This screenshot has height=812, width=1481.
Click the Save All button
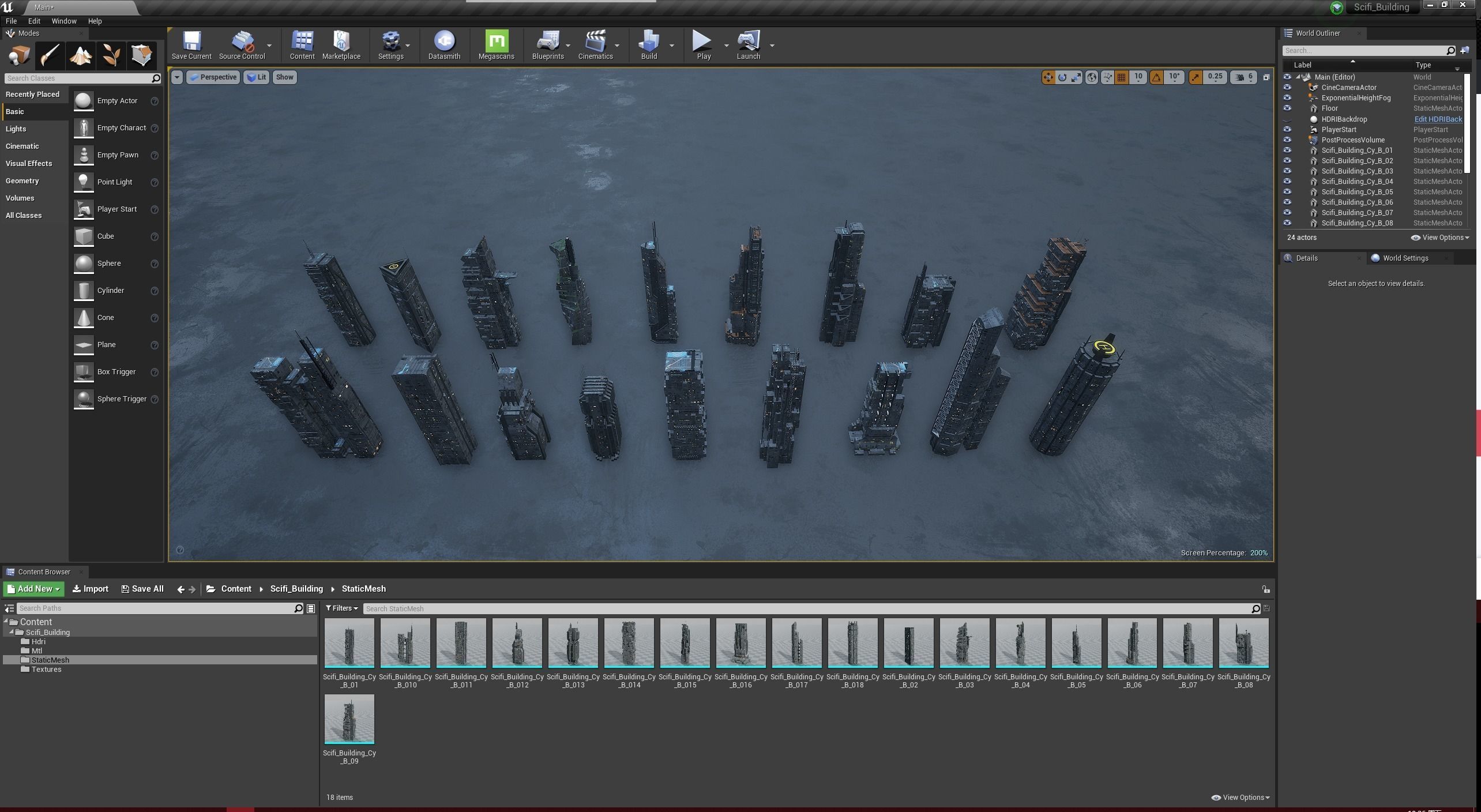click(142, 589)
